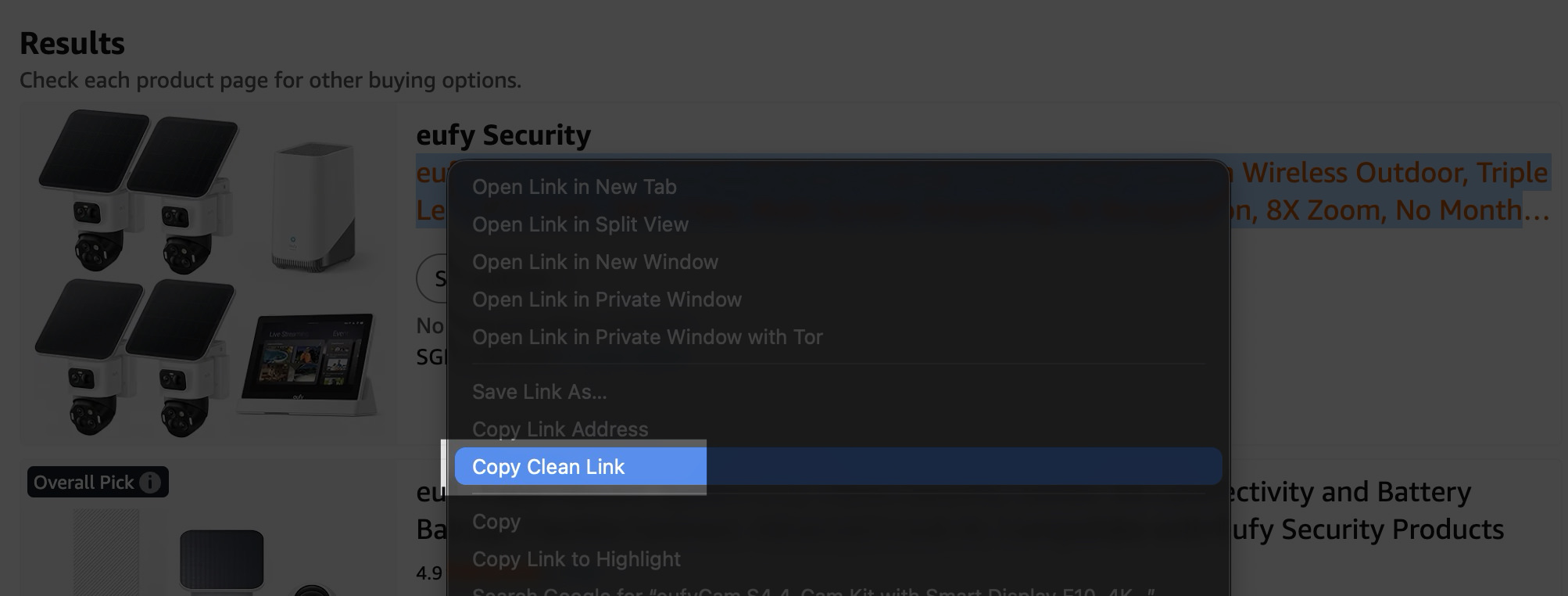The height and width of the screenshot is (596, 1568).
Task: Choose "Open Link in Private Window with Tor"
Action: tap(647, 337)
